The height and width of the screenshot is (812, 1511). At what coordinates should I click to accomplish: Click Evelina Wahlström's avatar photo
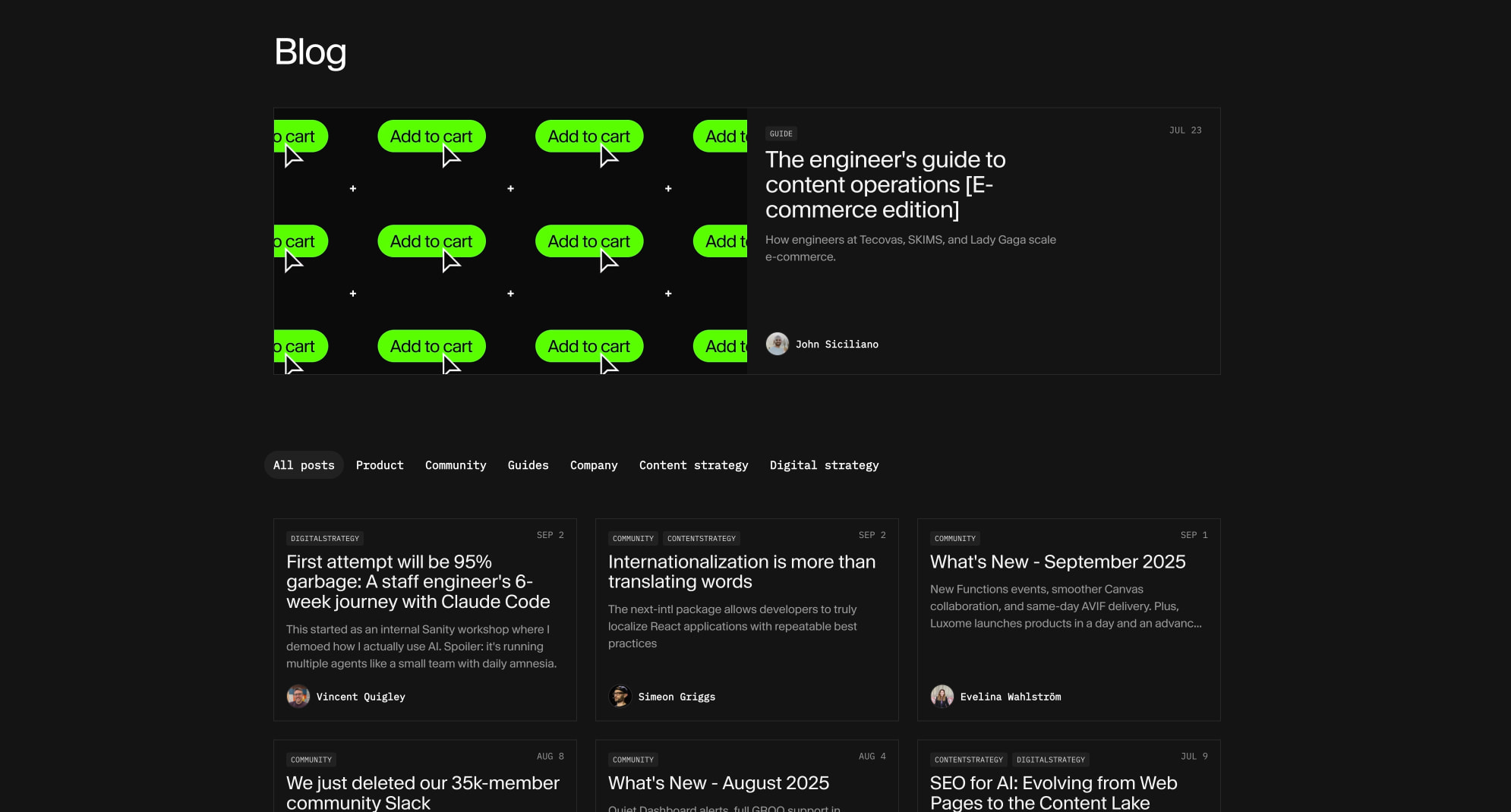point(942,696)
